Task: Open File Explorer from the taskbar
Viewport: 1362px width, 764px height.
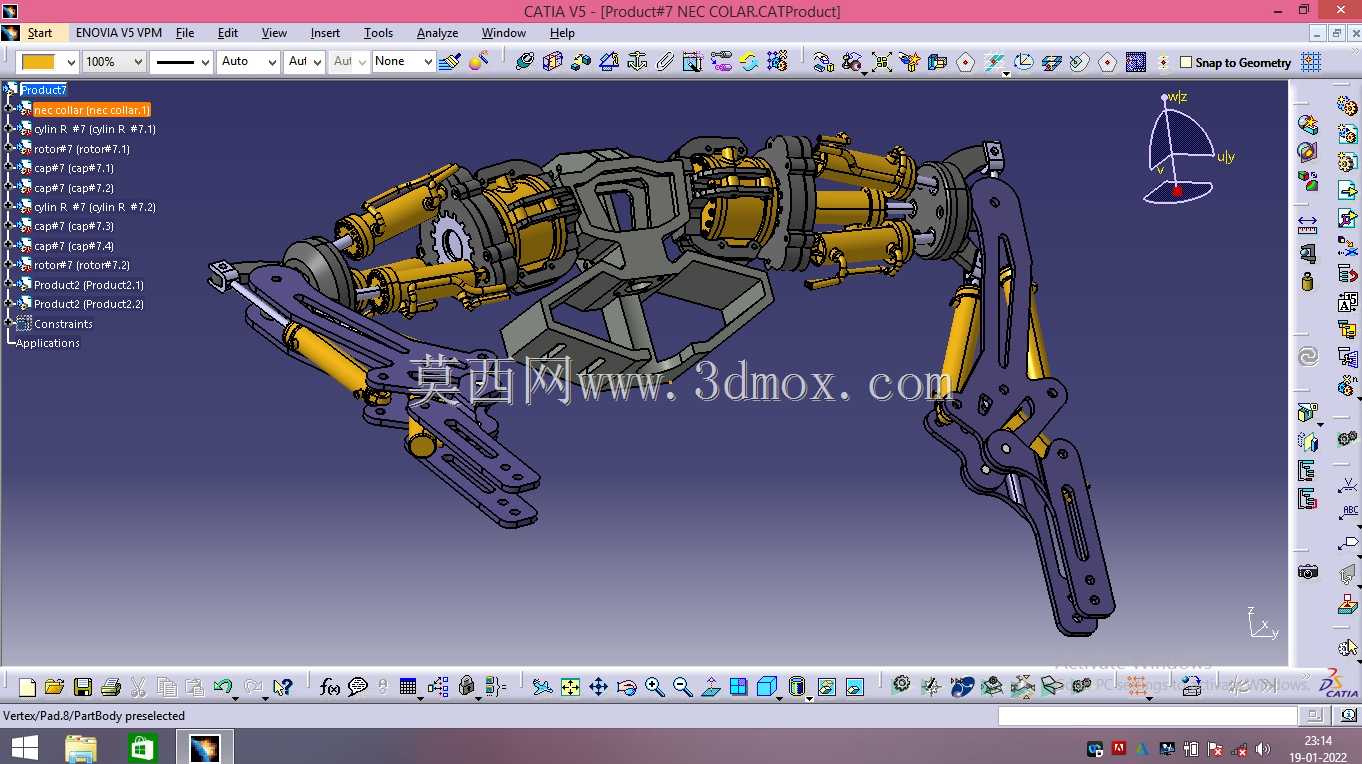Action: click(81, 748)
